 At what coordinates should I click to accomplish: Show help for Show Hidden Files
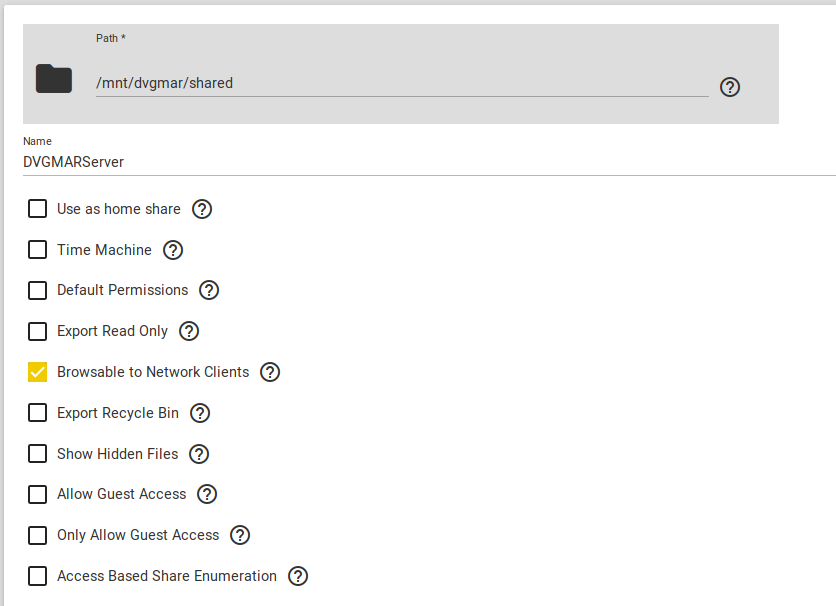199,454
